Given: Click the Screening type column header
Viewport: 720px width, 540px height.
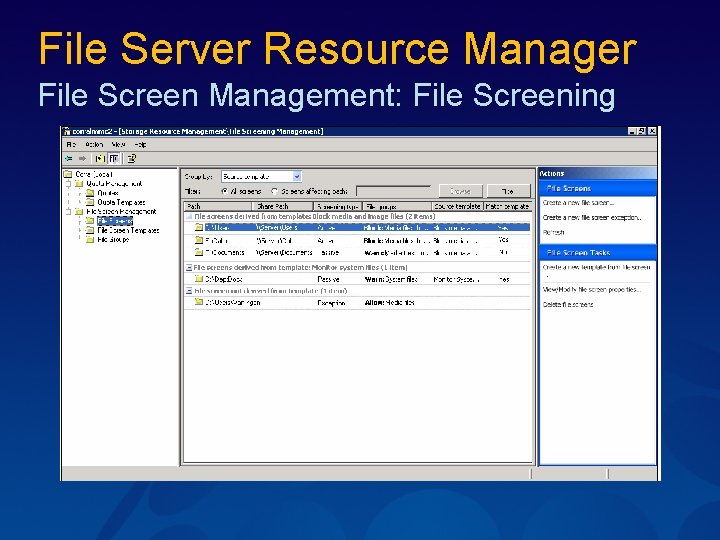Looking at the screenshot, I should point(338,207).
